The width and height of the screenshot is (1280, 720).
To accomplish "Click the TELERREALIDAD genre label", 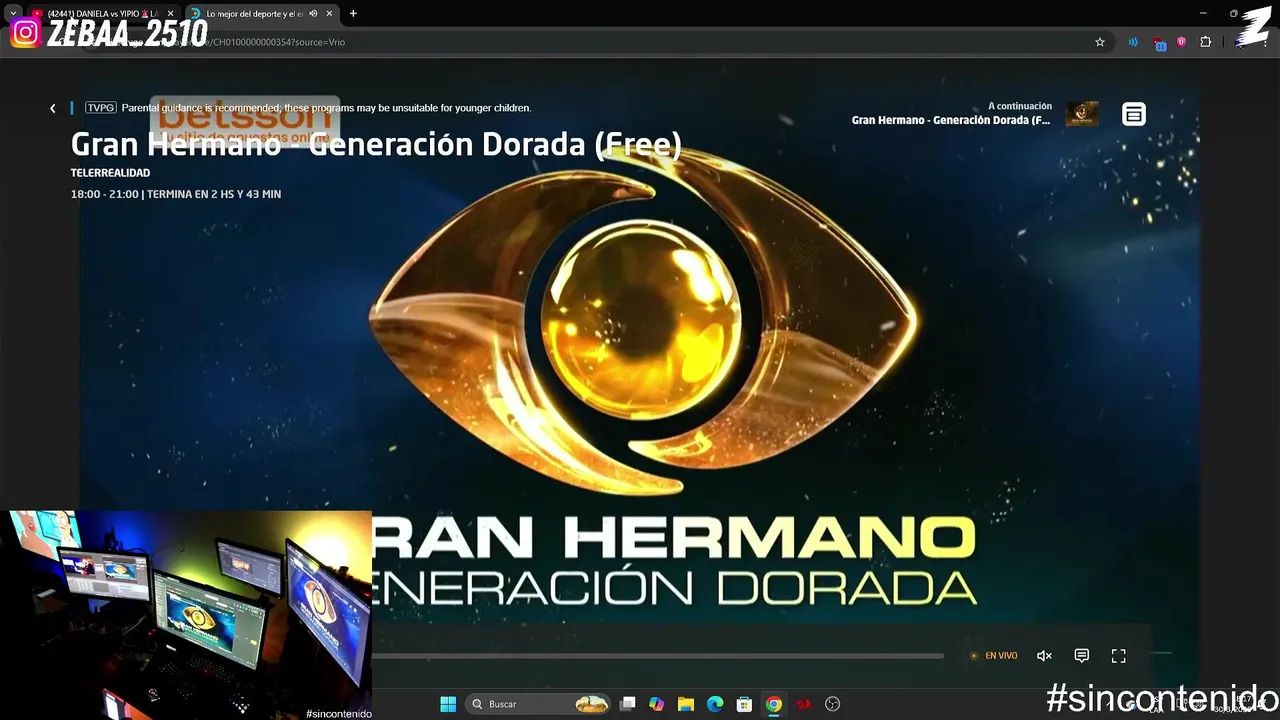I will pyautogui.click(x=110, y=173).
